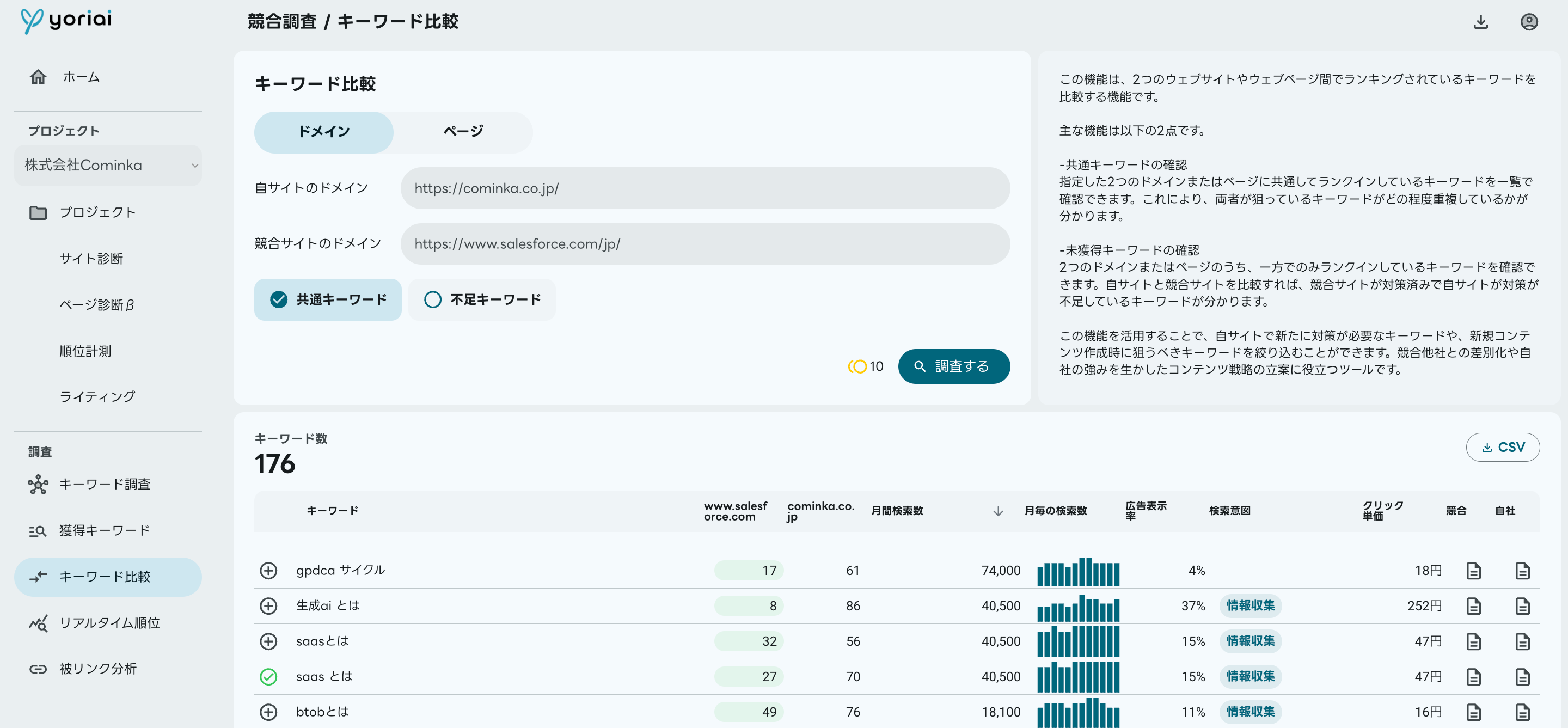Open the 株式会社Cominka project dropdown
Viewport: 1568px width, 728px height.
pos(108,165)
